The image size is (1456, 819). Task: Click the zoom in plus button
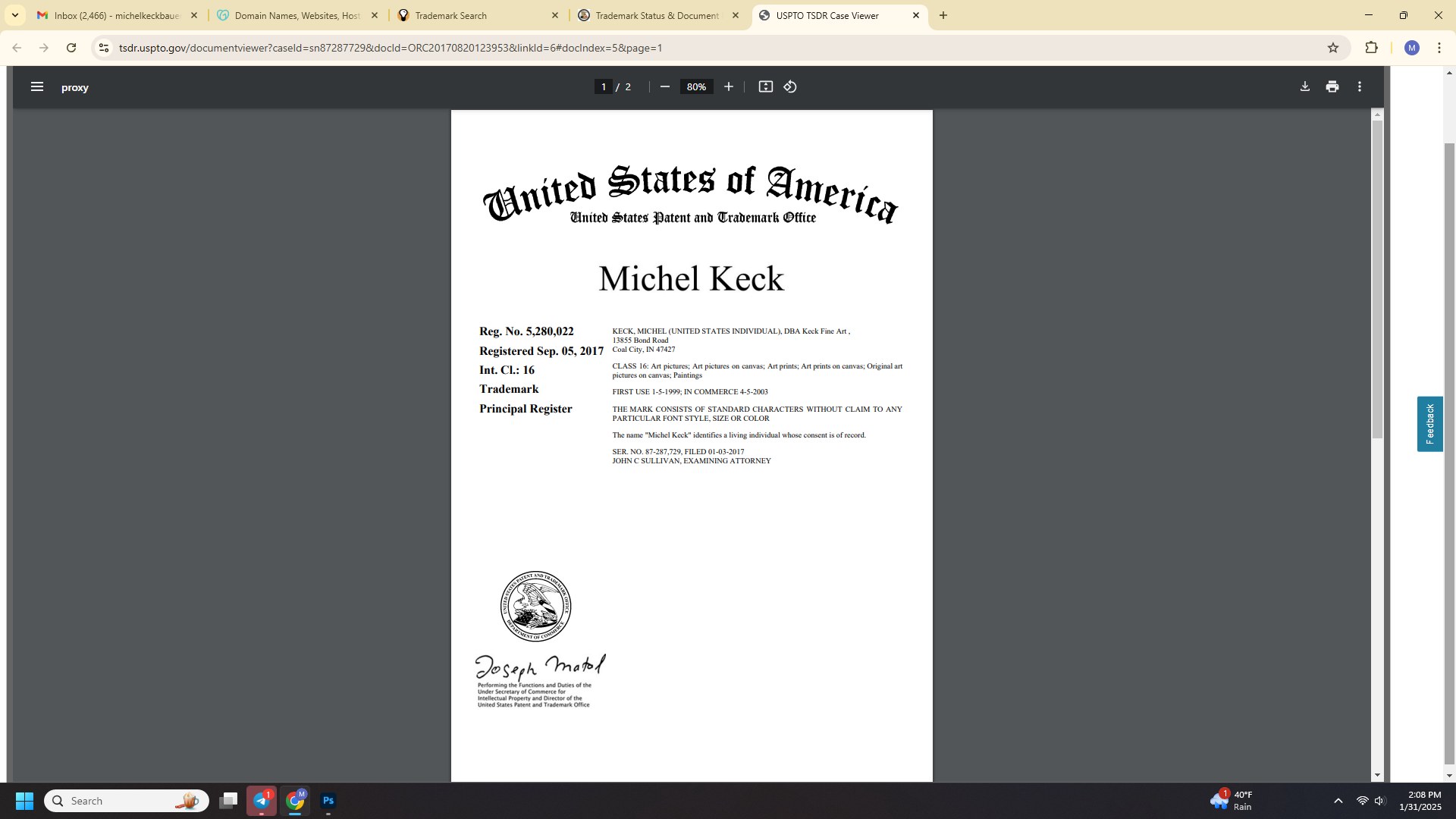[x=729, y=86]
